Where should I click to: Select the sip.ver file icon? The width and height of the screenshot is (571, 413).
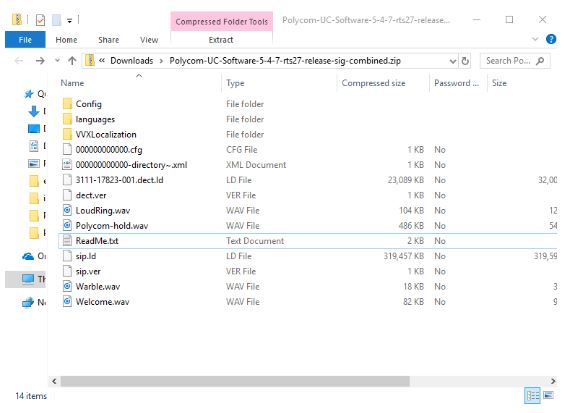point(67,271)
